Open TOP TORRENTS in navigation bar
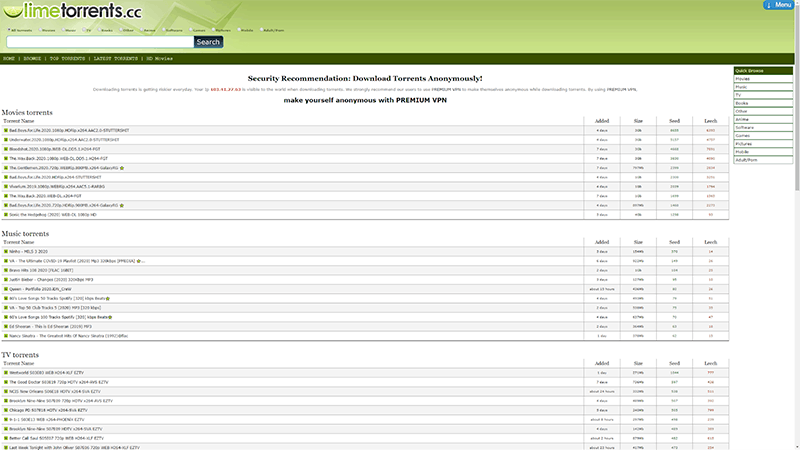 67,59
